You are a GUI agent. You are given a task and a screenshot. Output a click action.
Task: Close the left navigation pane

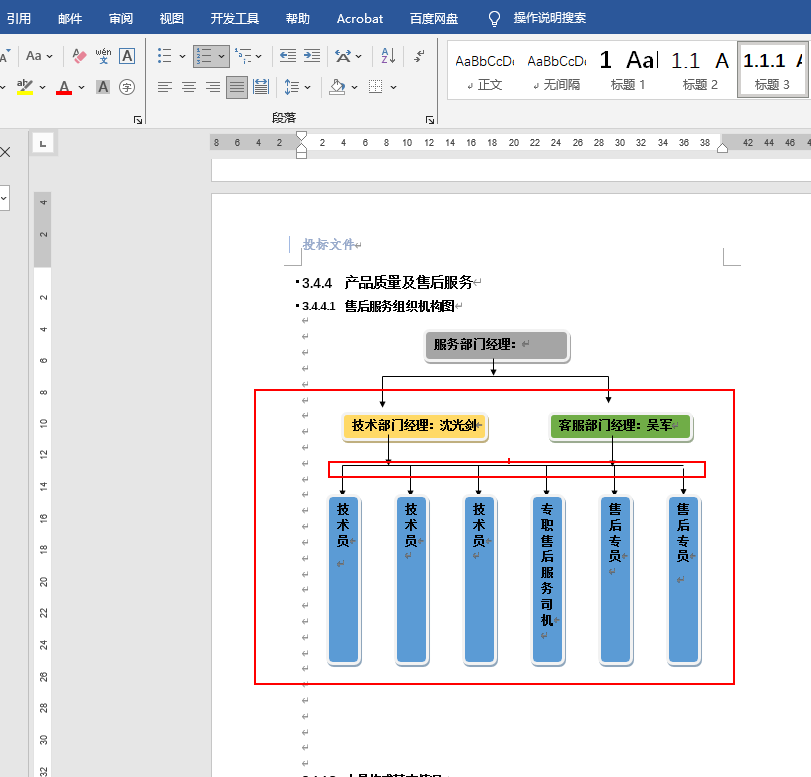point(6,152)
